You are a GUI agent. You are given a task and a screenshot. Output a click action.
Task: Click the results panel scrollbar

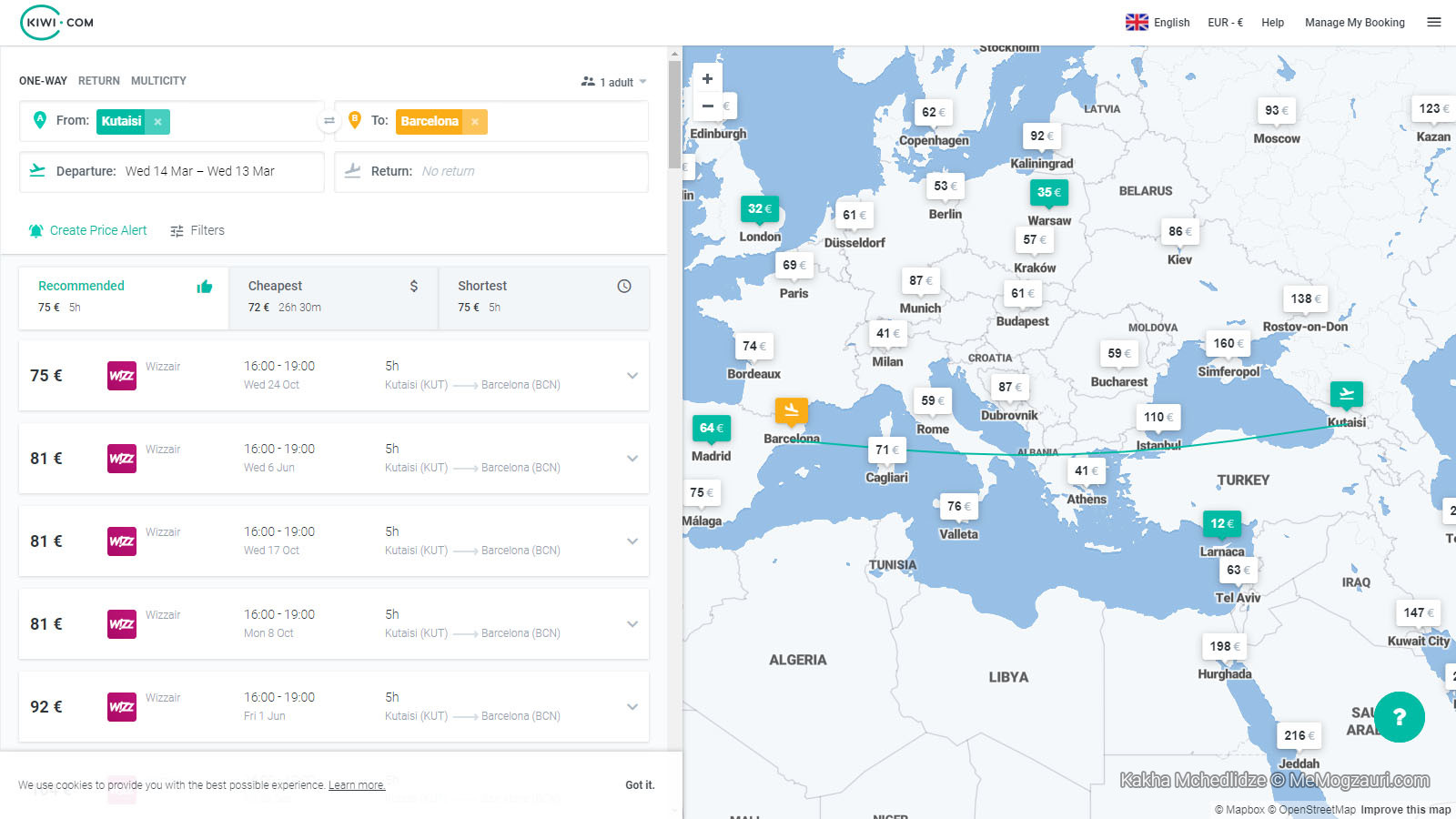[x=674, y=115]
